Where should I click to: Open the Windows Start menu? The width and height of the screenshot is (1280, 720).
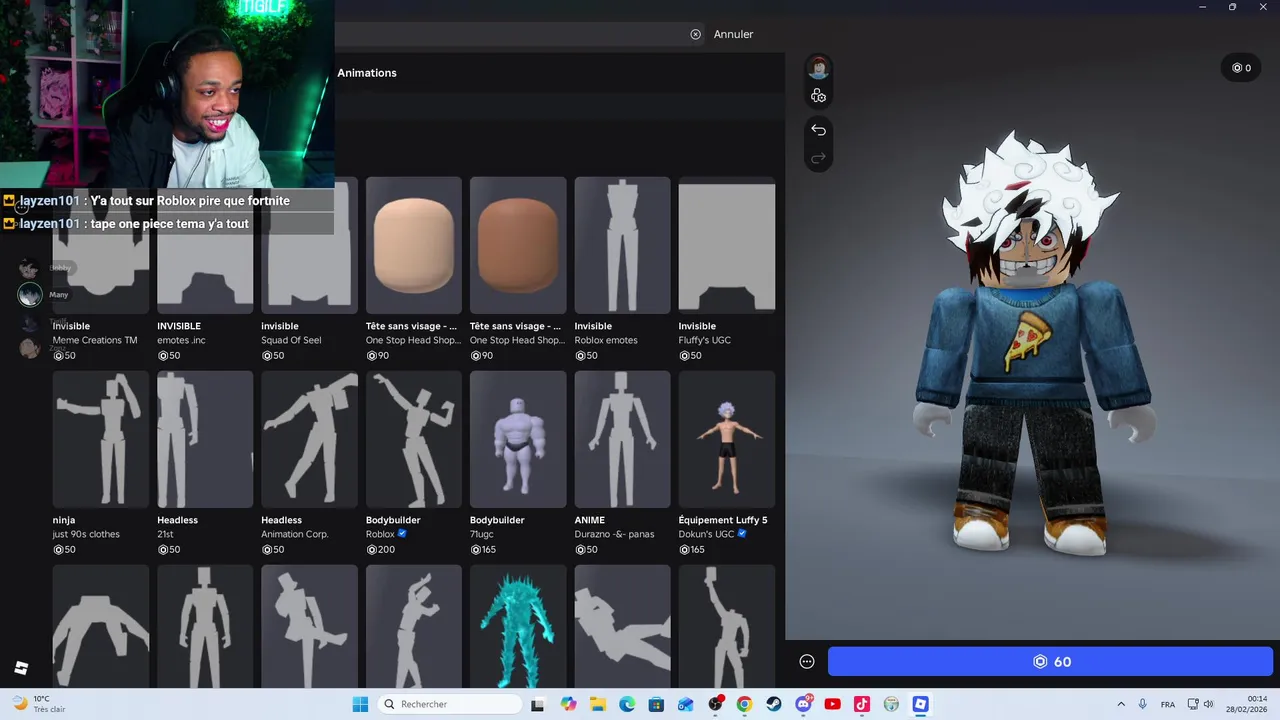point(360,704)
